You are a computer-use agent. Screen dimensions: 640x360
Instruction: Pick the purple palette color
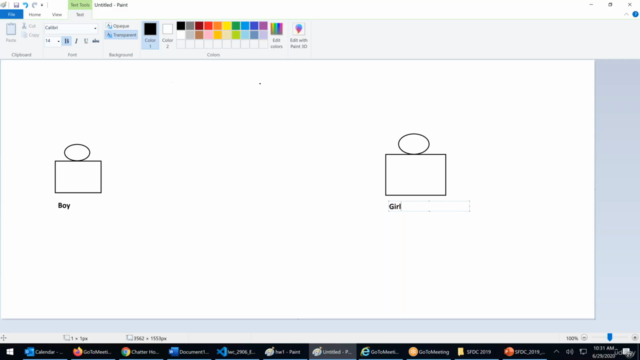coord(263,26)
